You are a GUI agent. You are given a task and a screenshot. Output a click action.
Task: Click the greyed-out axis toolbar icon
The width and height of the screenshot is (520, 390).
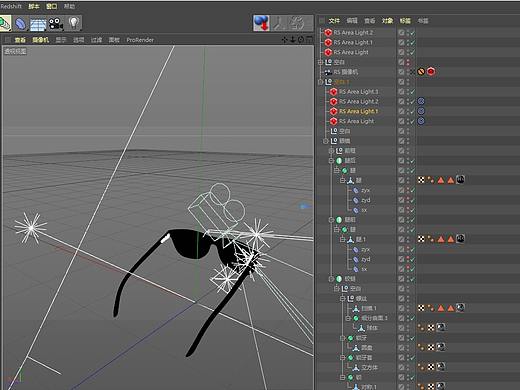(x=278, y=23)
